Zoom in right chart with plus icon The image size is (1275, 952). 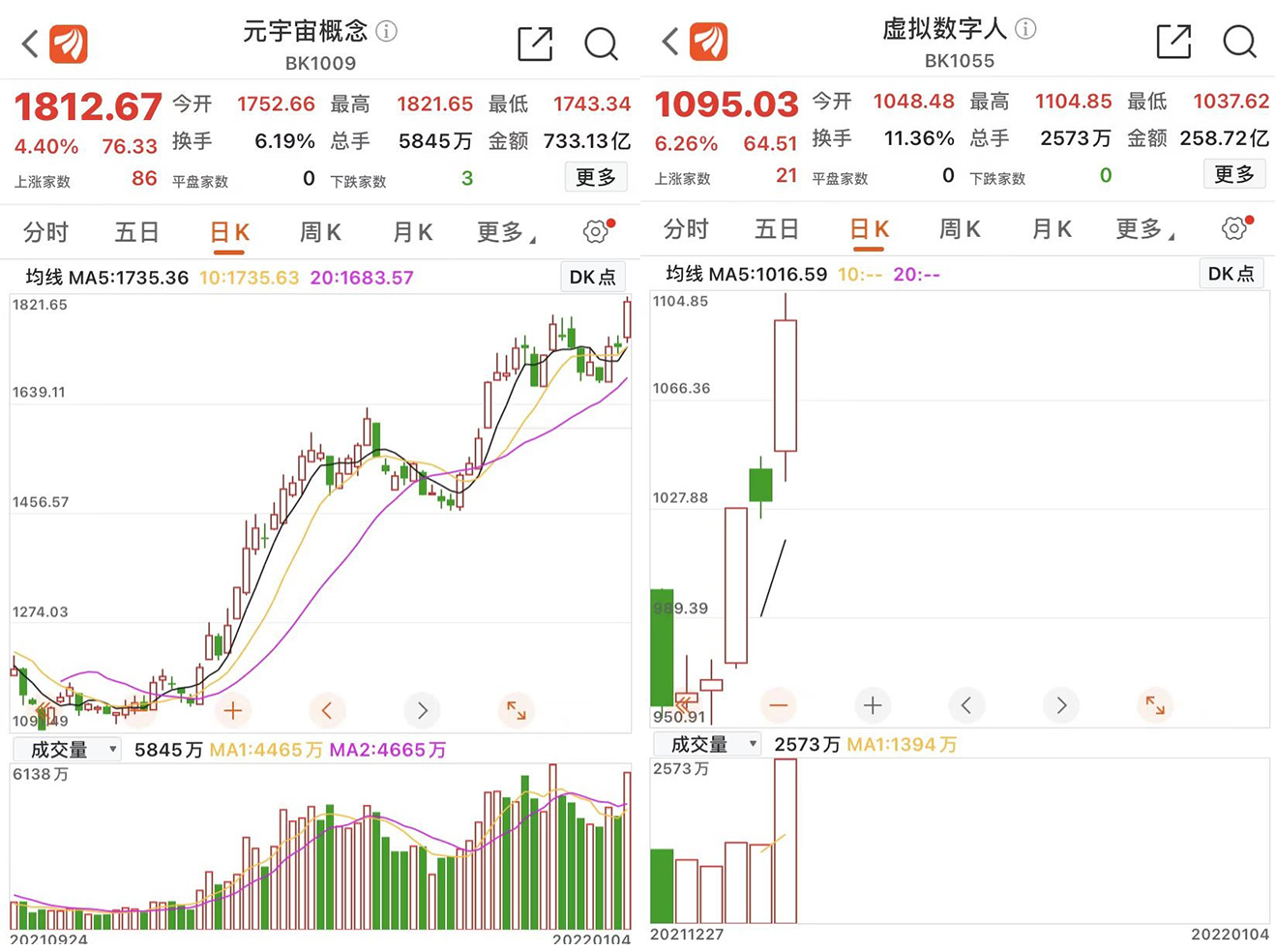[x=872, y=705]
